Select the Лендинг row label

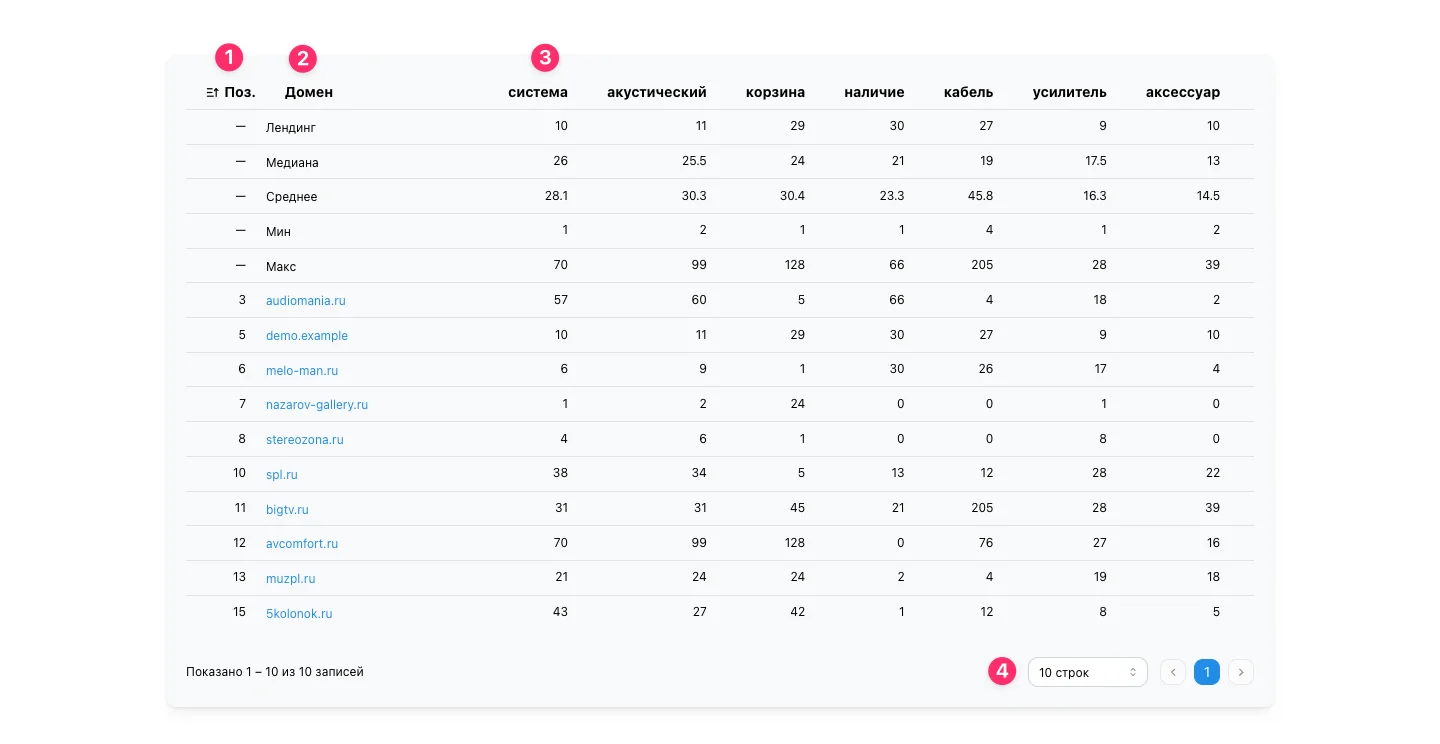291,127
